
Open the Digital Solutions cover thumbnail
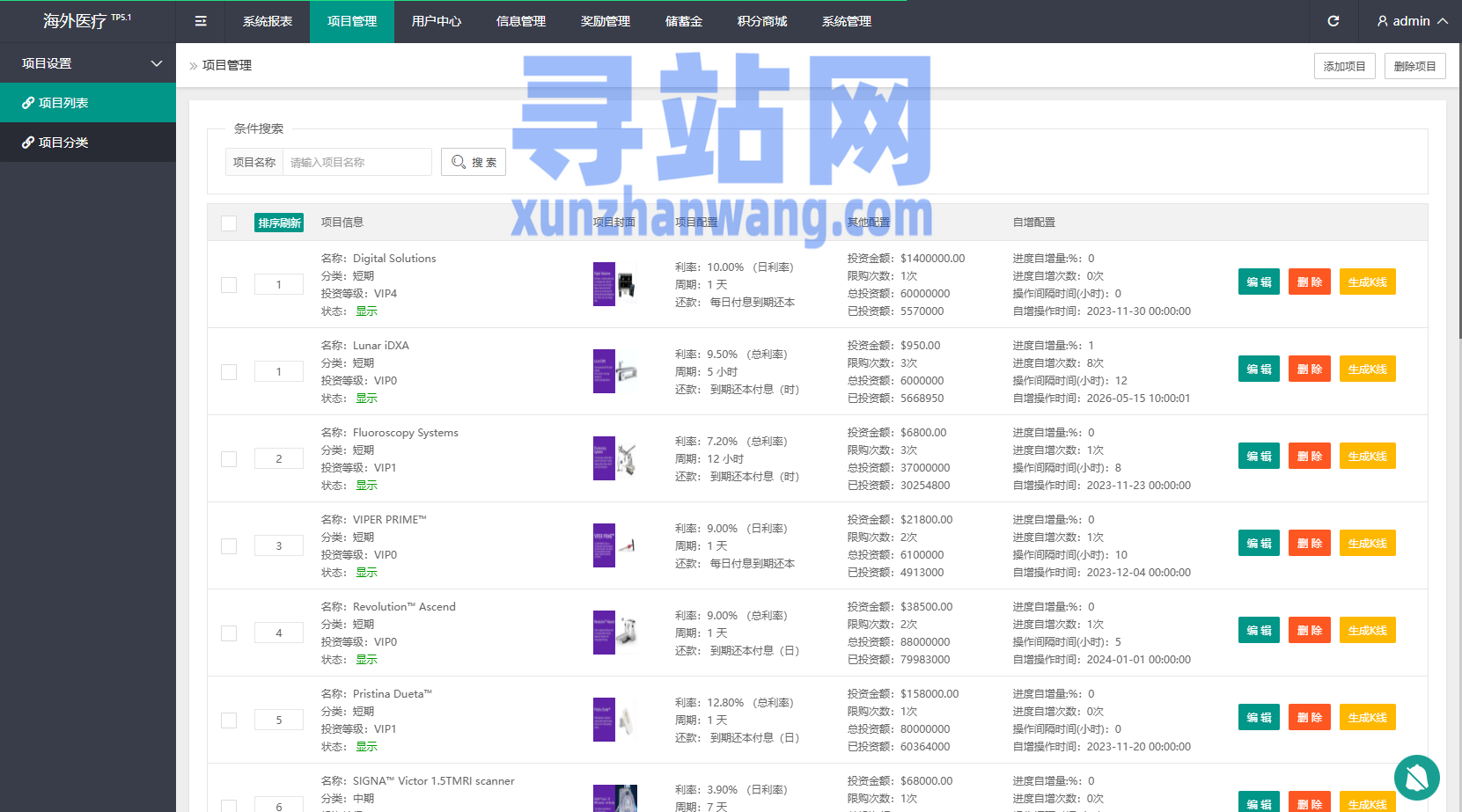point(614,284)
